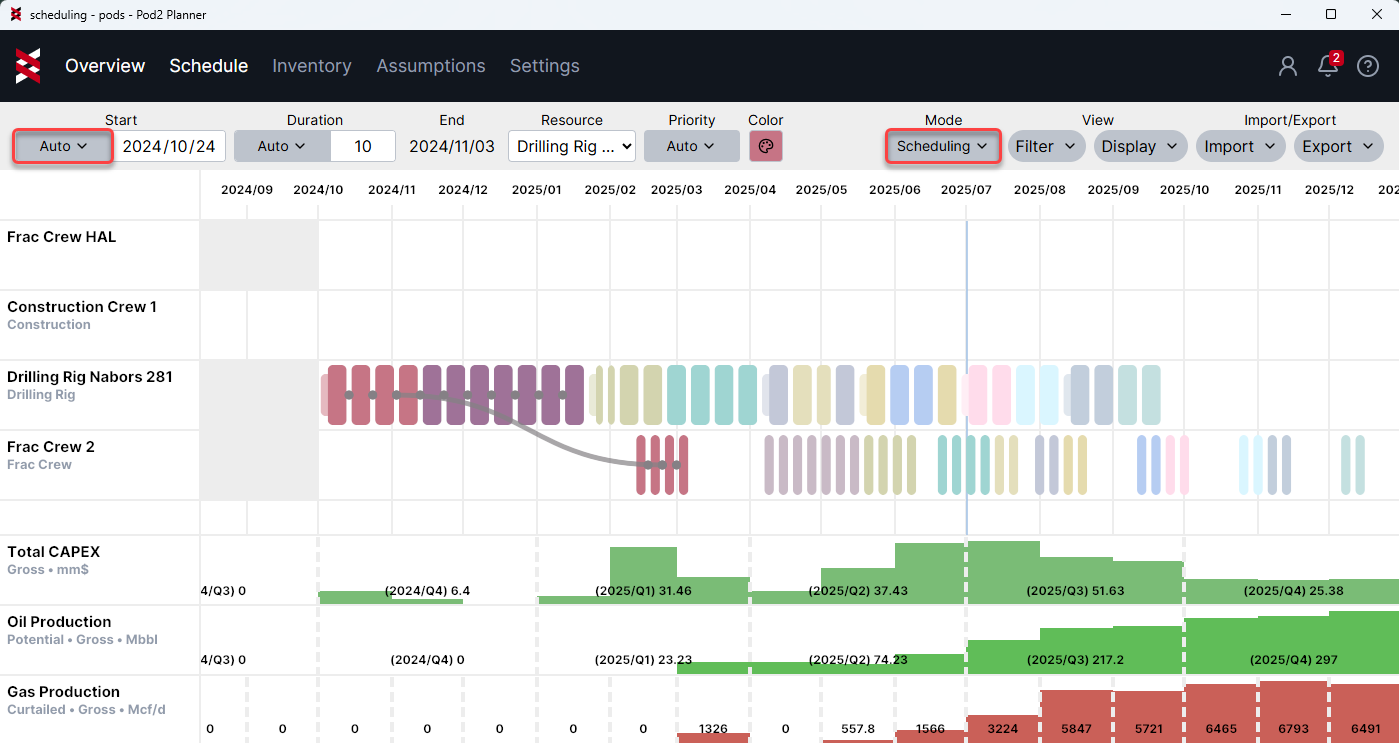
Task: Click the Export button
Action: point(1338,146)
